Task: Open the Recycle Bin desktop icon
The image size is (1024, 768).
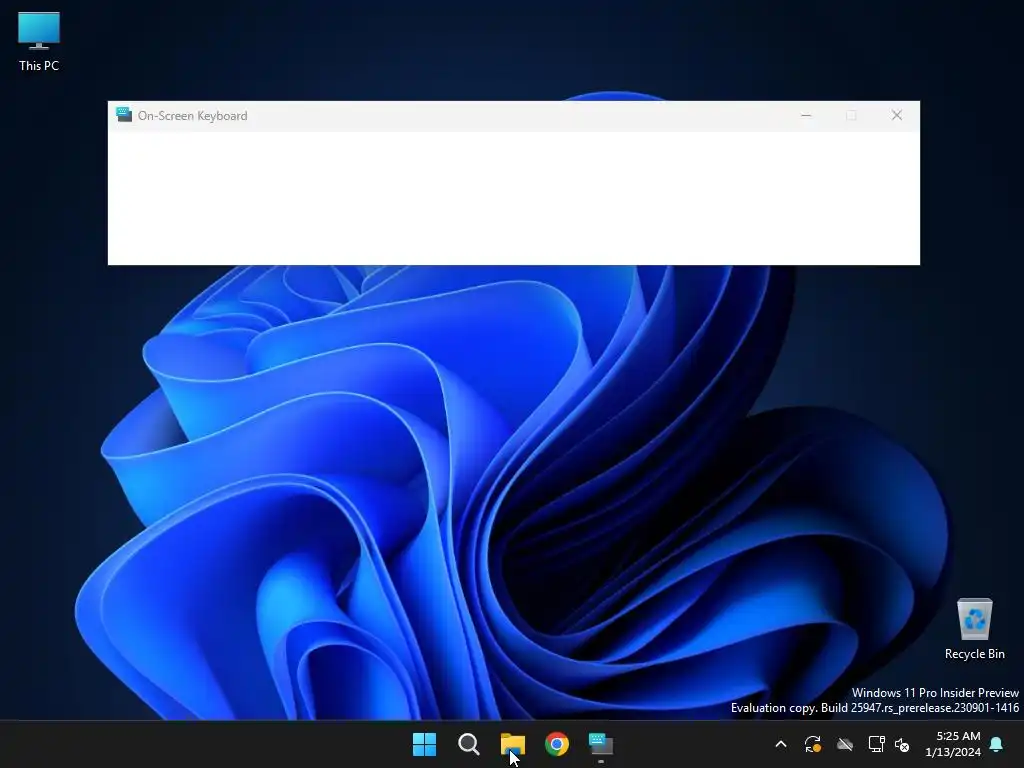Action: click(974, 630)
